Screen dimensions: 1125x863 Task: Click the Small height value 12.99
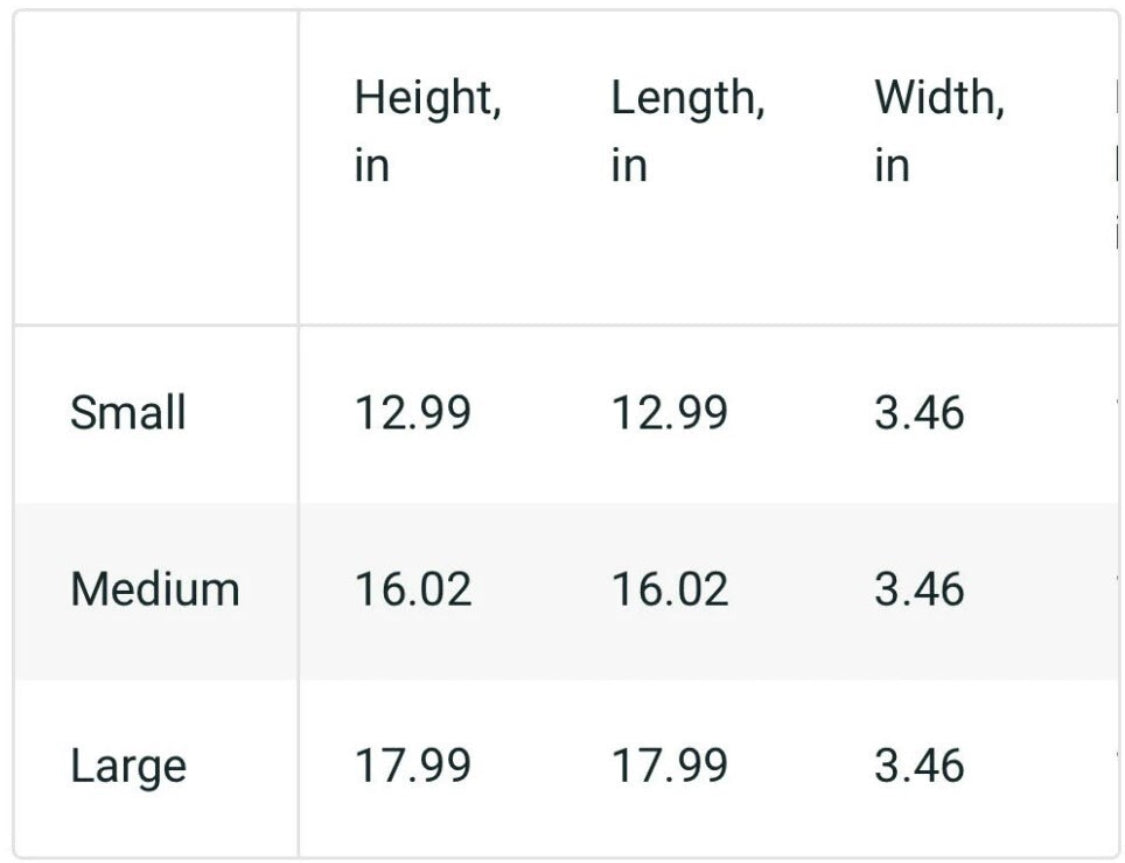(x=412, y=412)
